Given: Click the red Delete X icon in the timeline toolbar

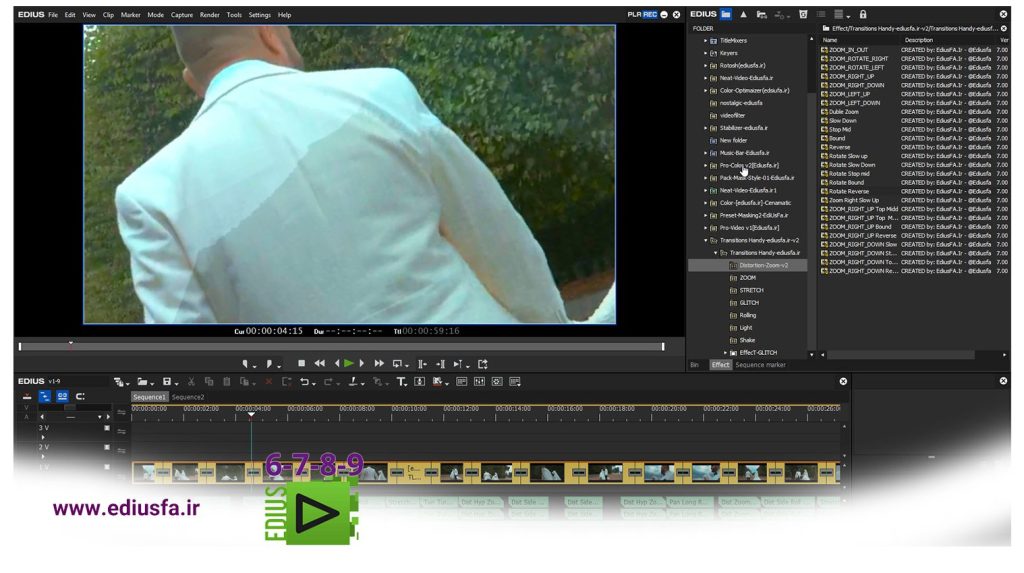Looking at the screenshot, I should (268, 382).
